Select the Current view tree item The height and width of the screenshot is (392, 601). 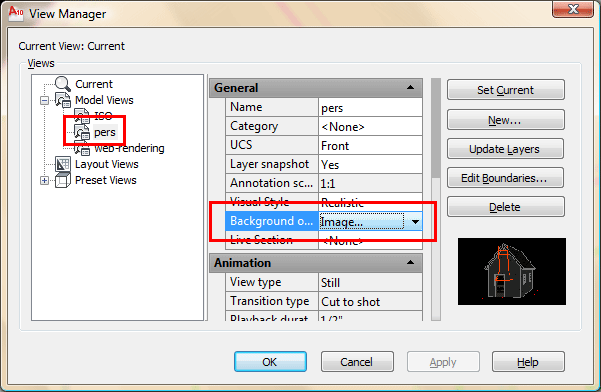[94, 84]
